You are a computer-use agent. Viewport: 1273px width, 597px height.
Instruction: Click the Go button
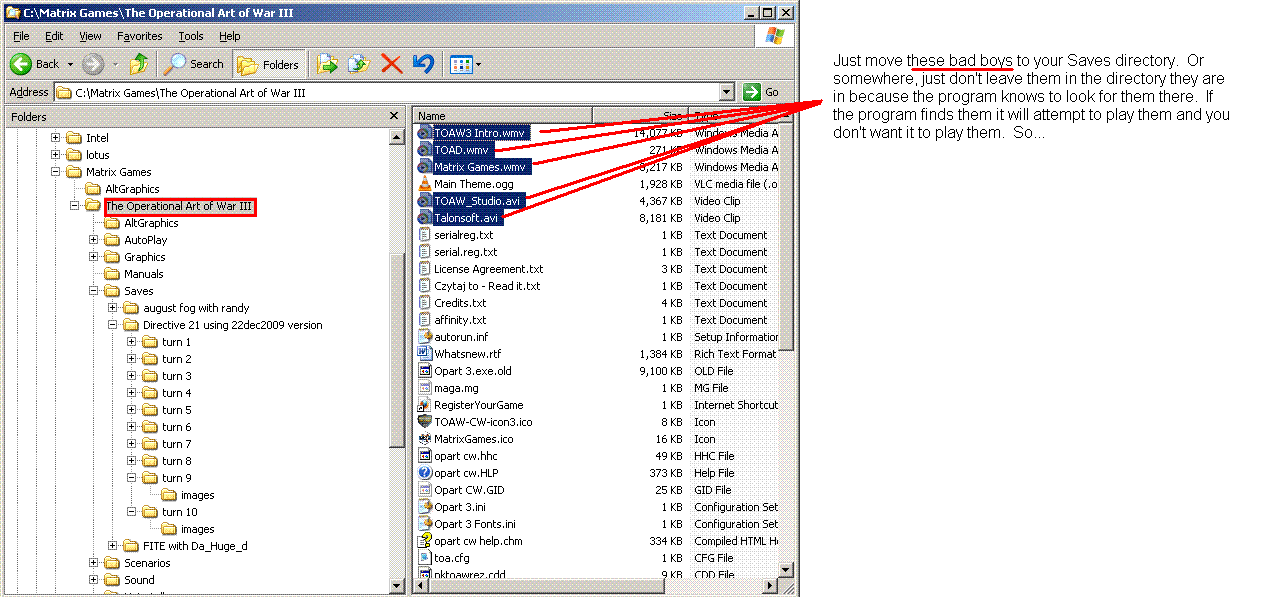coord(761,92)
